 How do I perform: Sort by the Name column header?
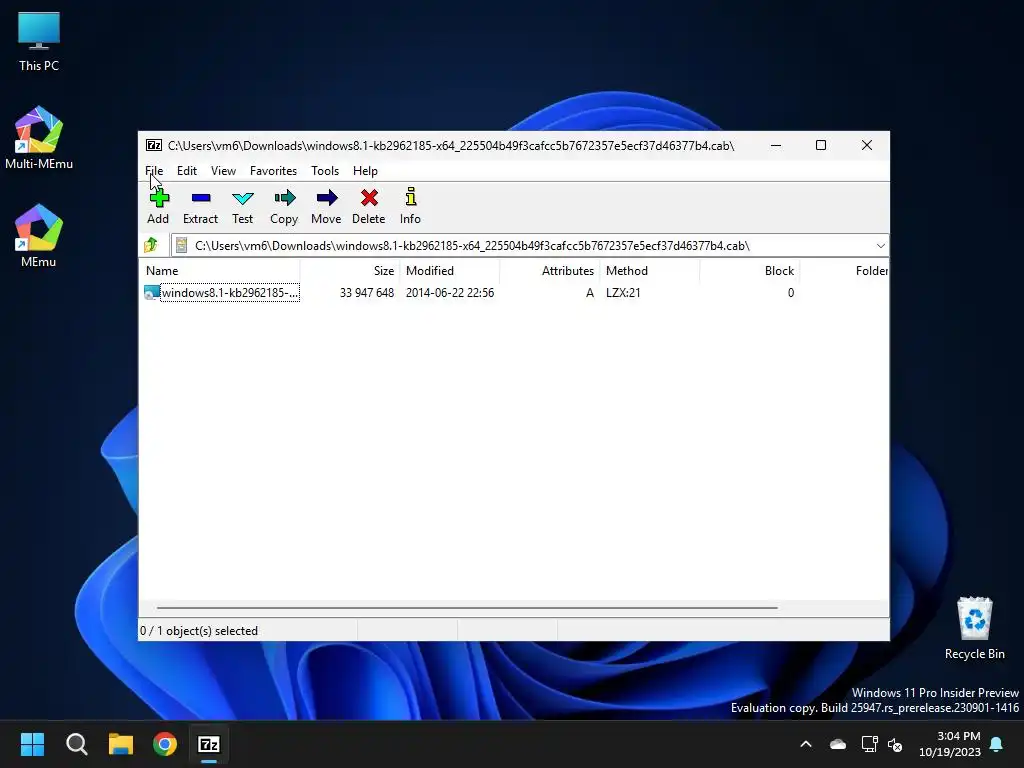pyautogui.click(x=220, y=270)
